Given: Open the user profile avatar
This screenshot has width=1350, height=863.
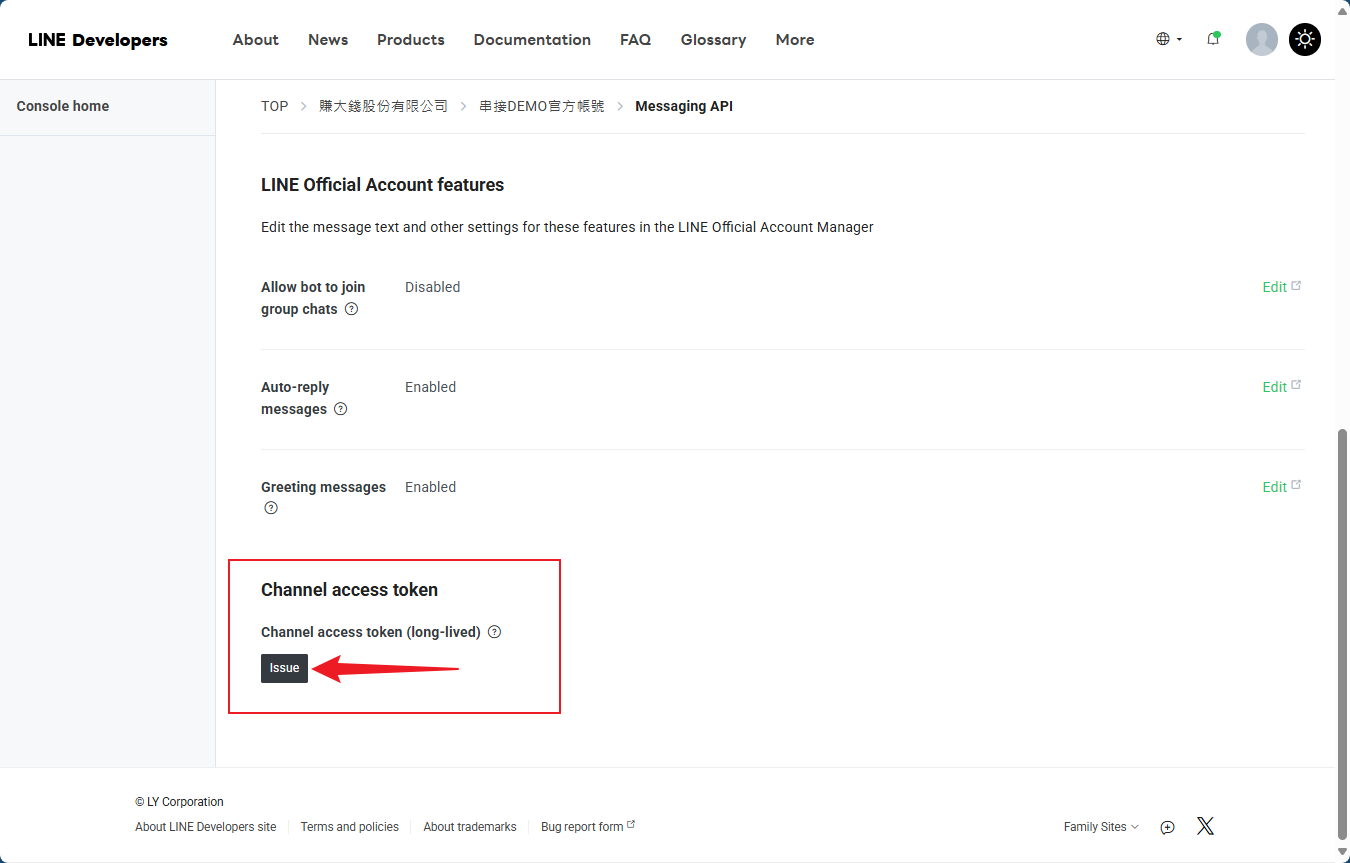Looking at the screenshot, I should (1262, 39).
